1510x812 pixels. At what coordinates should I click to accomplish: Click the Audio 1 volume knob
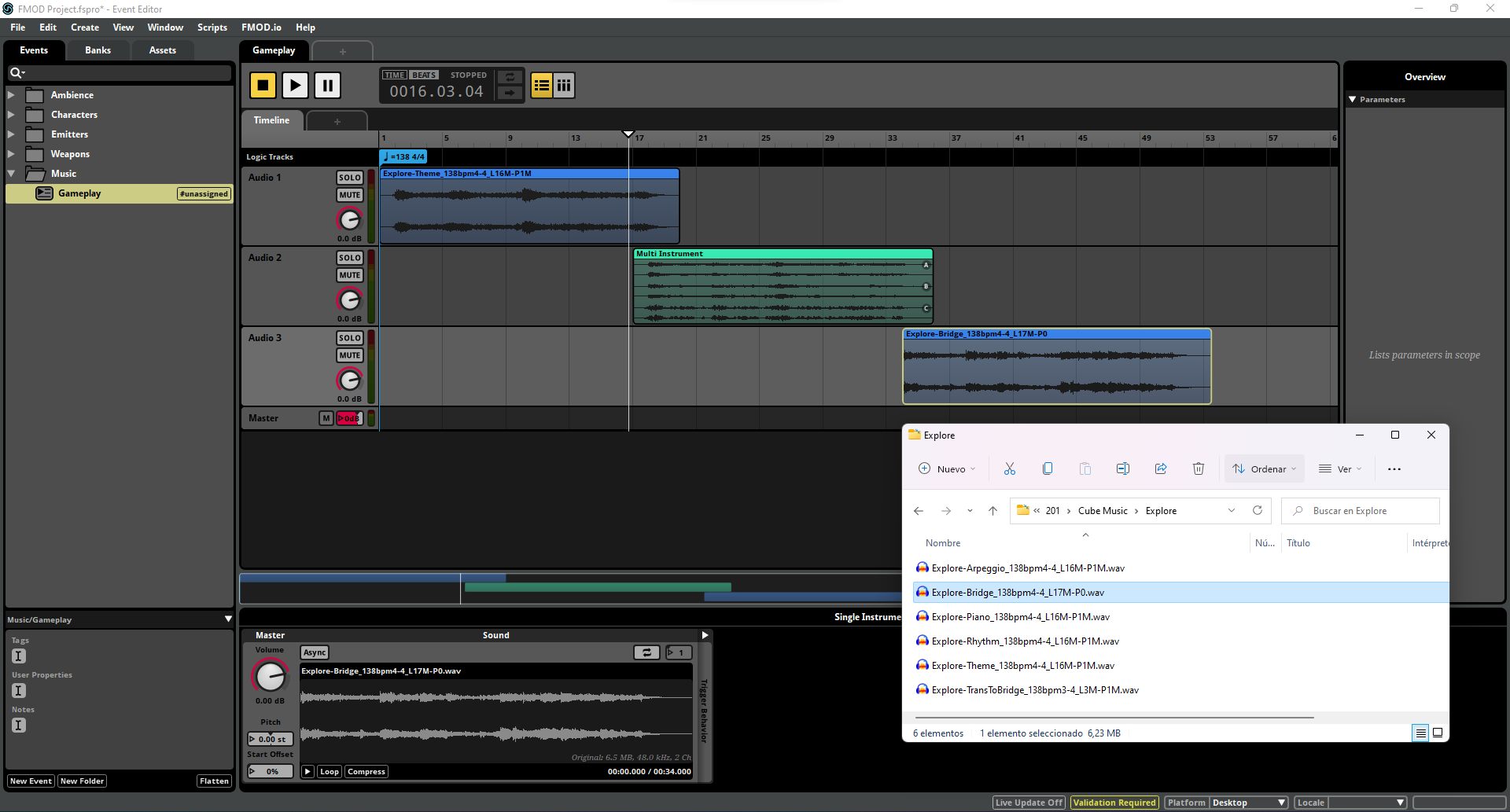[x=349, y=219]
